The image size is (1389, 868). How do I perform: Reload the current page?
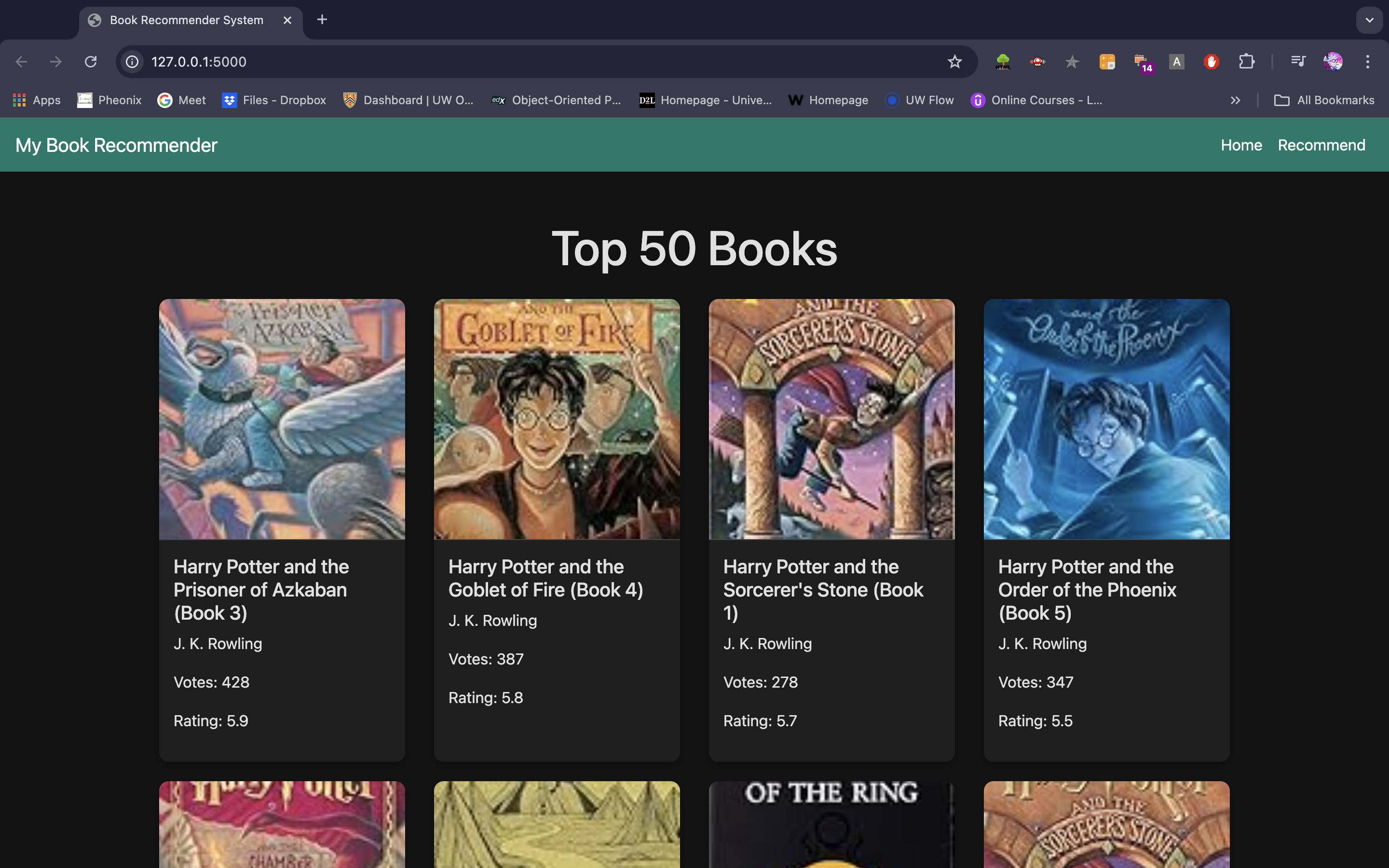tap(91, 61)
